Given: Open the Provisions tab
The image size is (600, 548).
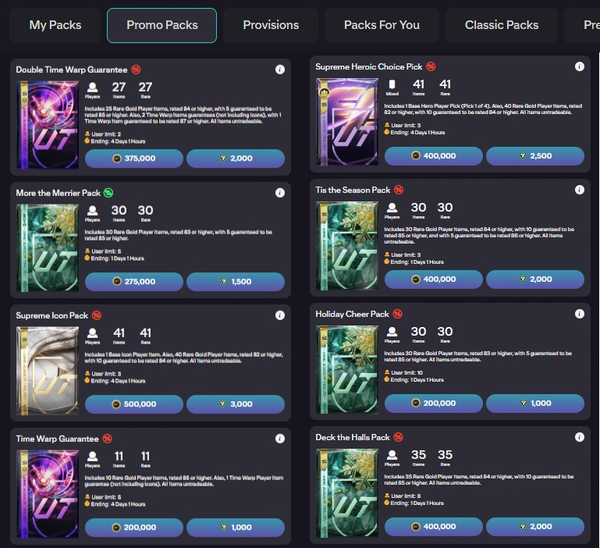Looking at the screenshot, I should 270,25.
